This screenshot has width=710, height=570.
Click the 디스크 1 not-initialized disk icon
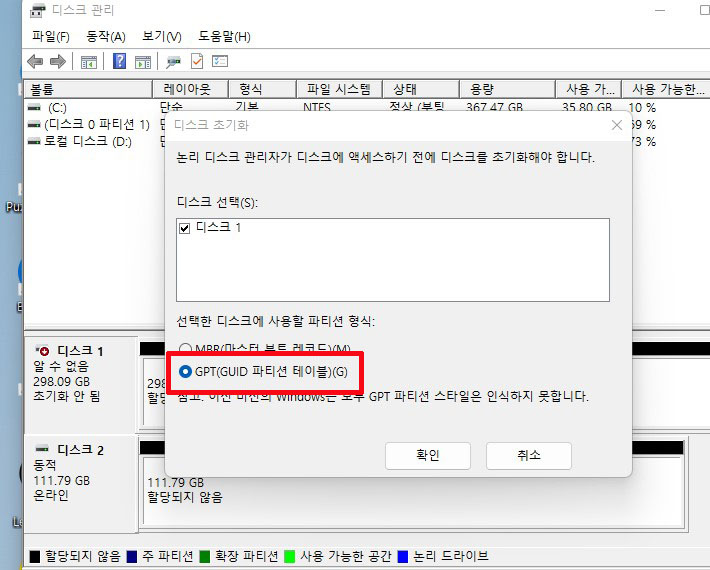[x=43, y=350]
